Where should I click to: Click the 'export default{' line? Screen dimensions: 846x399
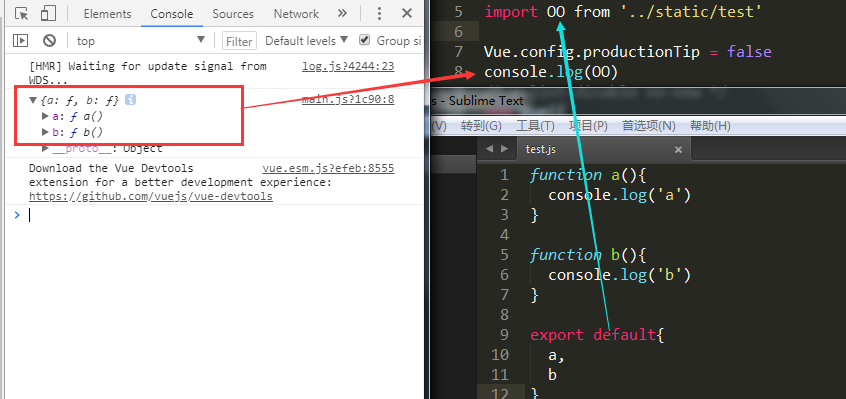(x=597, y=335)
